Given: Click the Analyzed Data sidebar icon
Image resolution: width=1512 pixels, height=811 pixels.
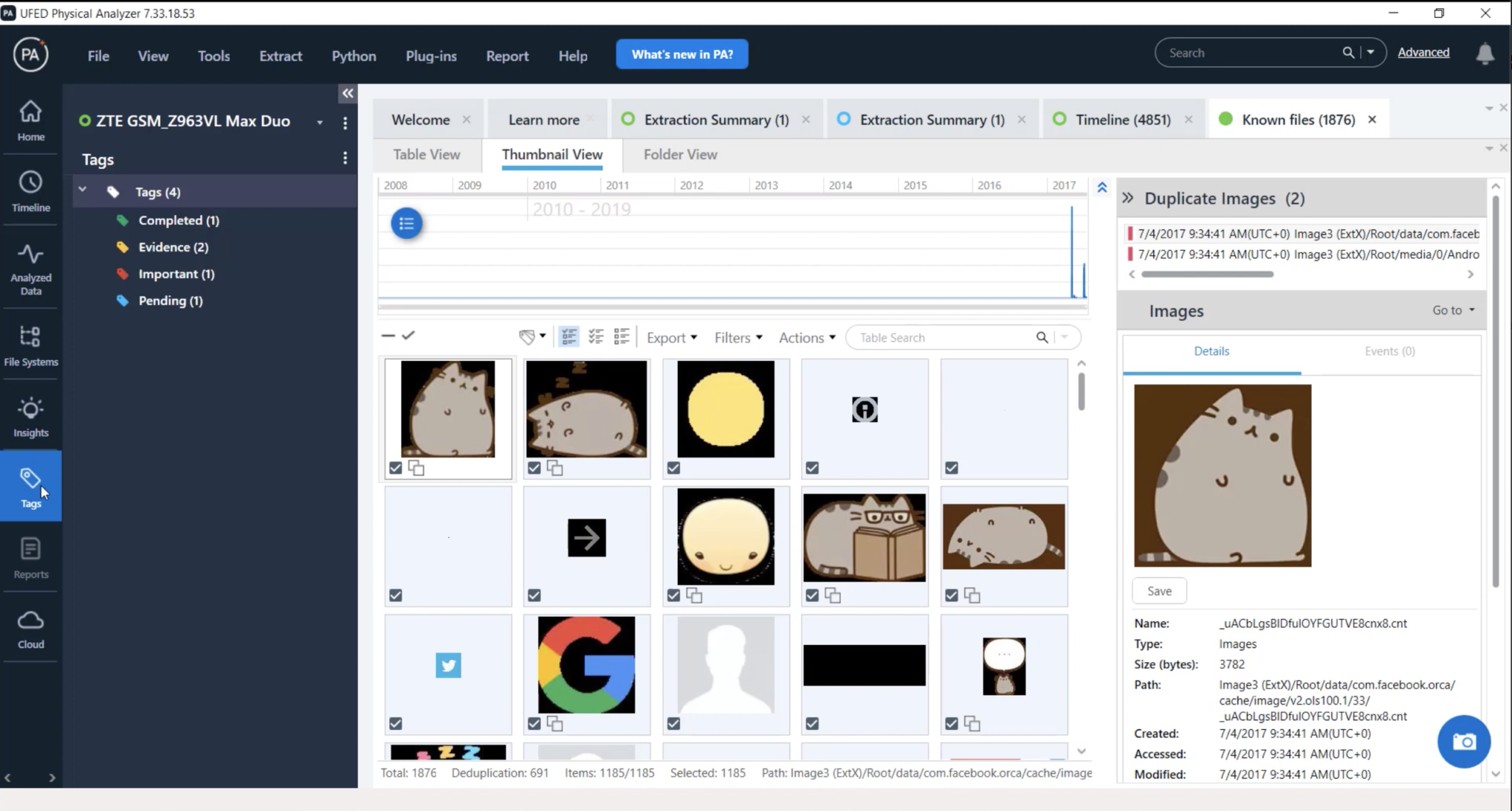Looking at the screenshot, I should click(x=30, y=269).
